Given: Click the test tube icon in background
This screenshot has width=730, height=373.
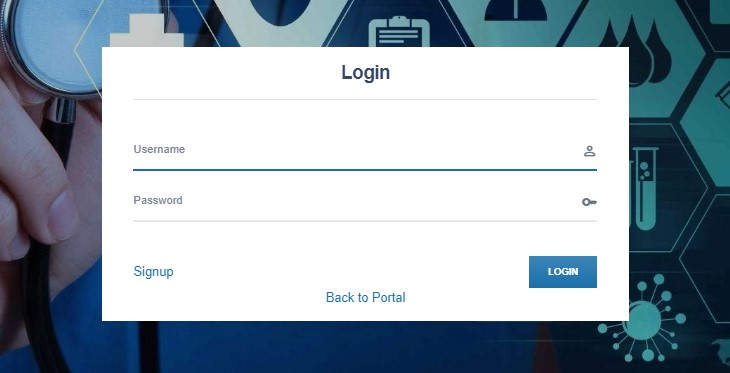Looking at the screenshot, I should click(x=645, y=188).
